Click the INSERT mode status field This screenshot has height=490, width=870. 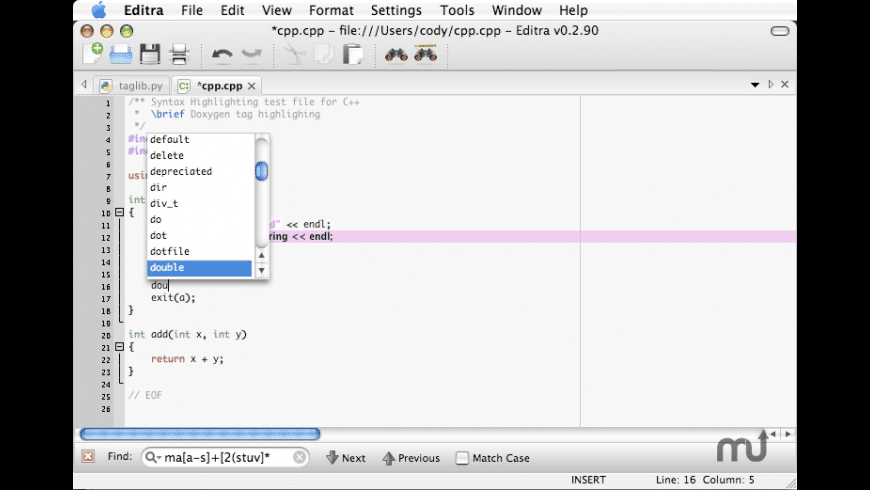(588, 480)
